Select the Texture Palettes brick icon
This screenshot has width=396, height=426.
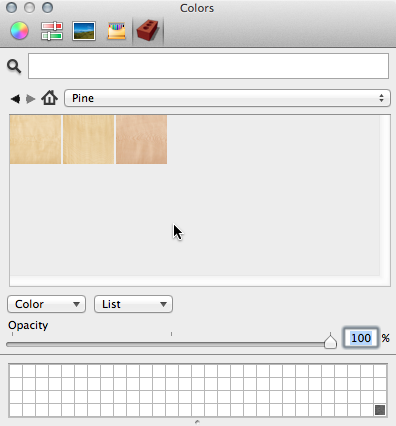tap(148, 30)
